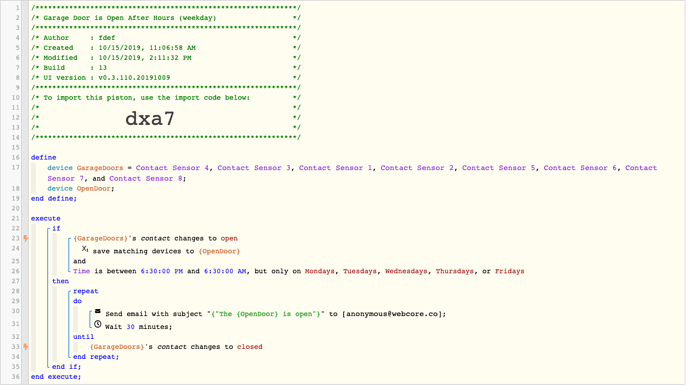The height and width of the screenshot is (386, 690).
Task: Click the lightning bolt icon beside the contact-changes-to-closed line
Action: pos(26,346)
